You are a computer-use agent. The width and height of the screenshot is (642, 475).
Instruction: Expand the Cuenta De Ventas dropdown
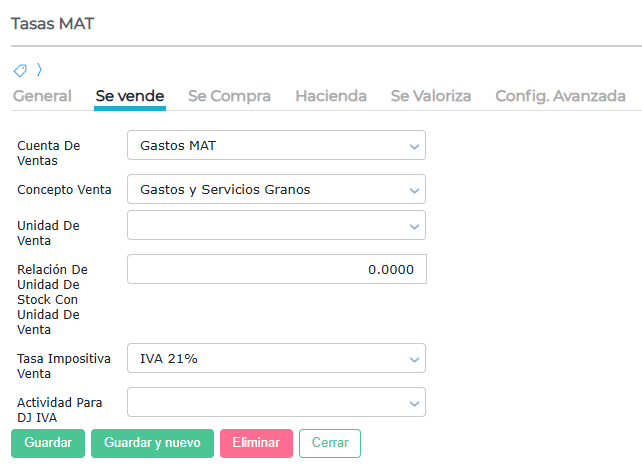click(x=276, y=146)
